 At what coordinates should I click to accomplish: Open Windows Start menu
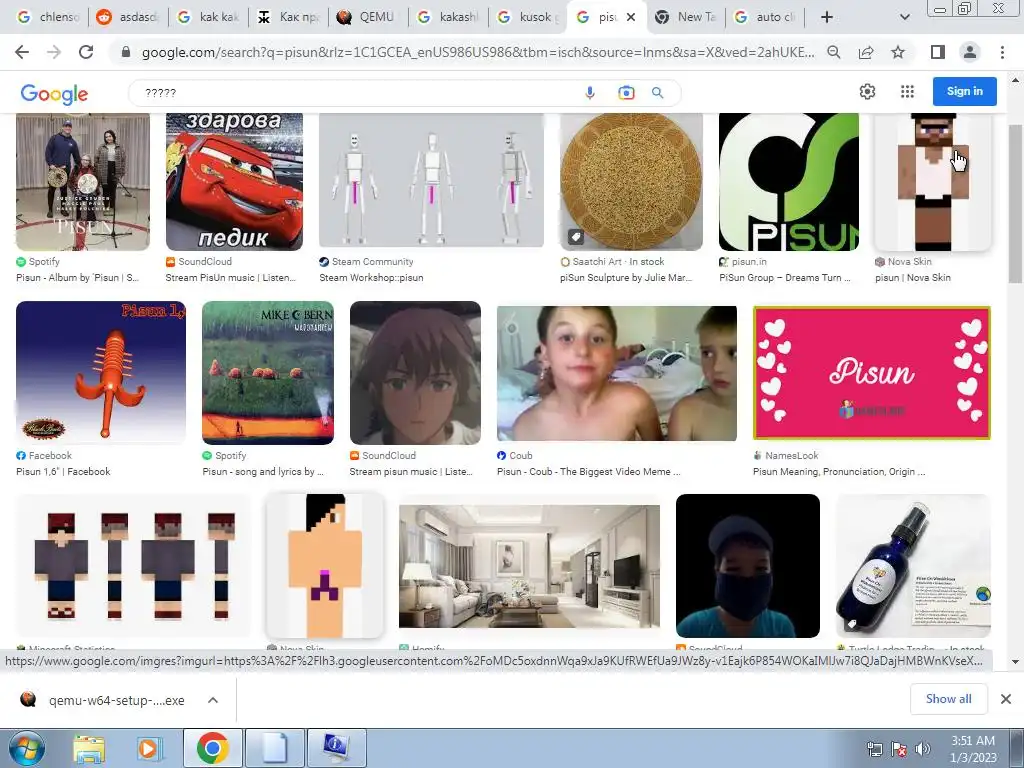point(27,748)
